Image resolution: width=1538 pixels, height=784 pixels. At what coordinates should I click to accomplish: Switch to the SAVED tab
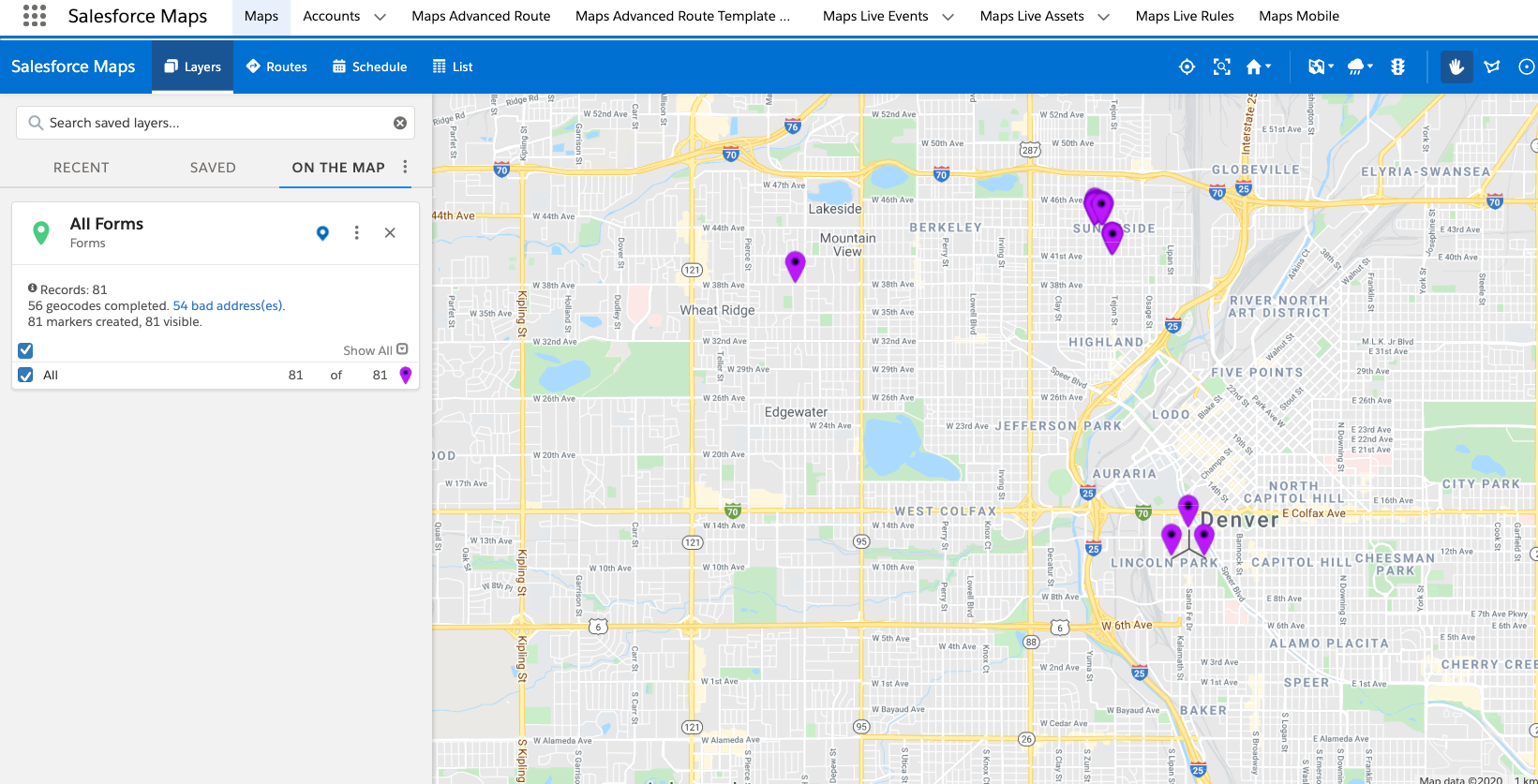tap(213, 168)
